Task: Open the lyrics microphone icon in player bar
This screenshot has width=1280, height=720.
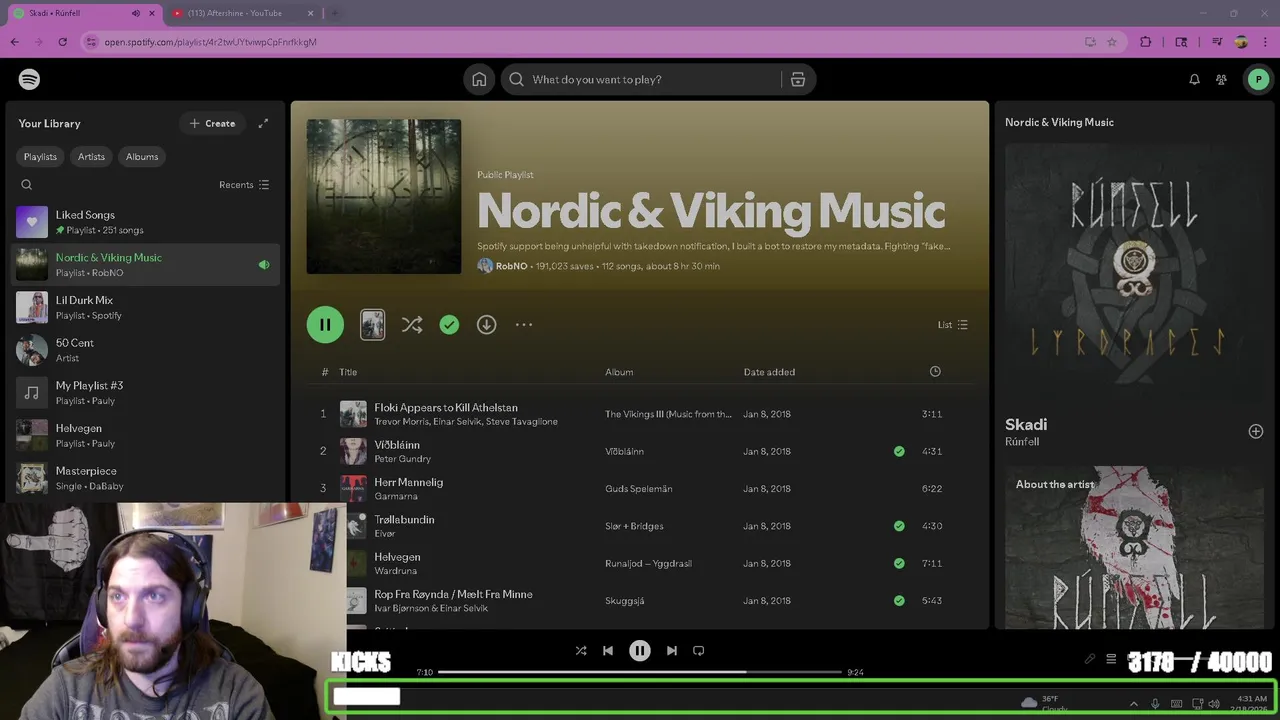Action: pyautogui.click(x=1090, y=659)
